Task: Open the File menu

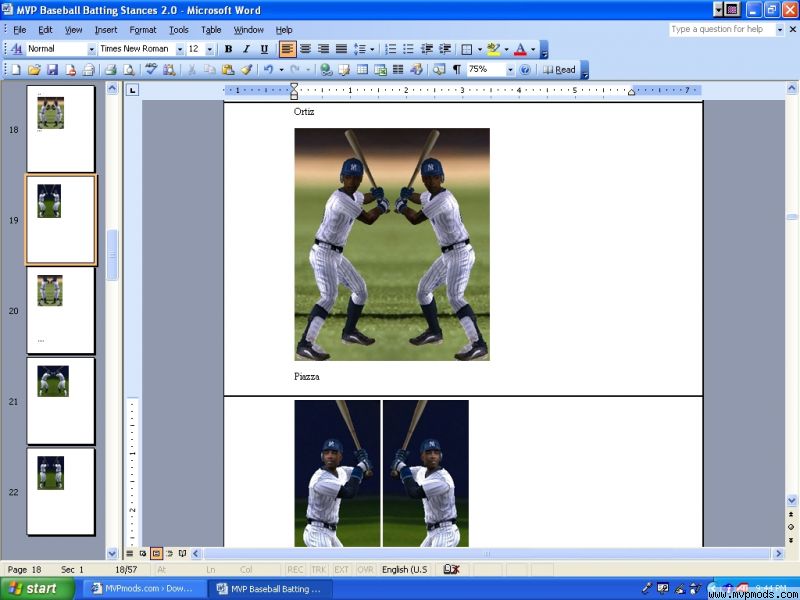Action: 19,30
